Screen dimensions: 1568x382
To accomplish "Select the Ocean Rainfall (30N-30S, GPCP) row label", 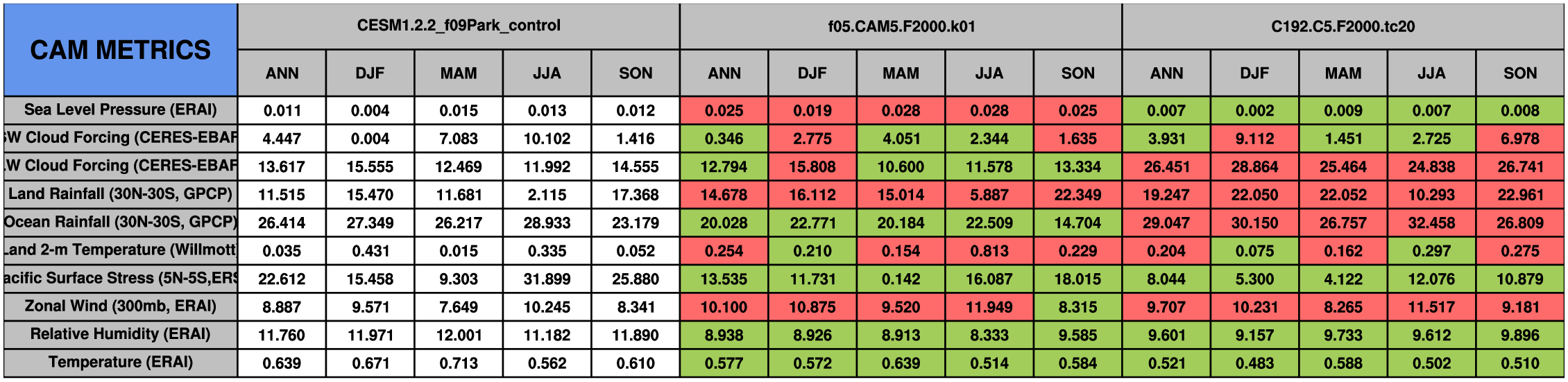I will click(x=120, y=222).
